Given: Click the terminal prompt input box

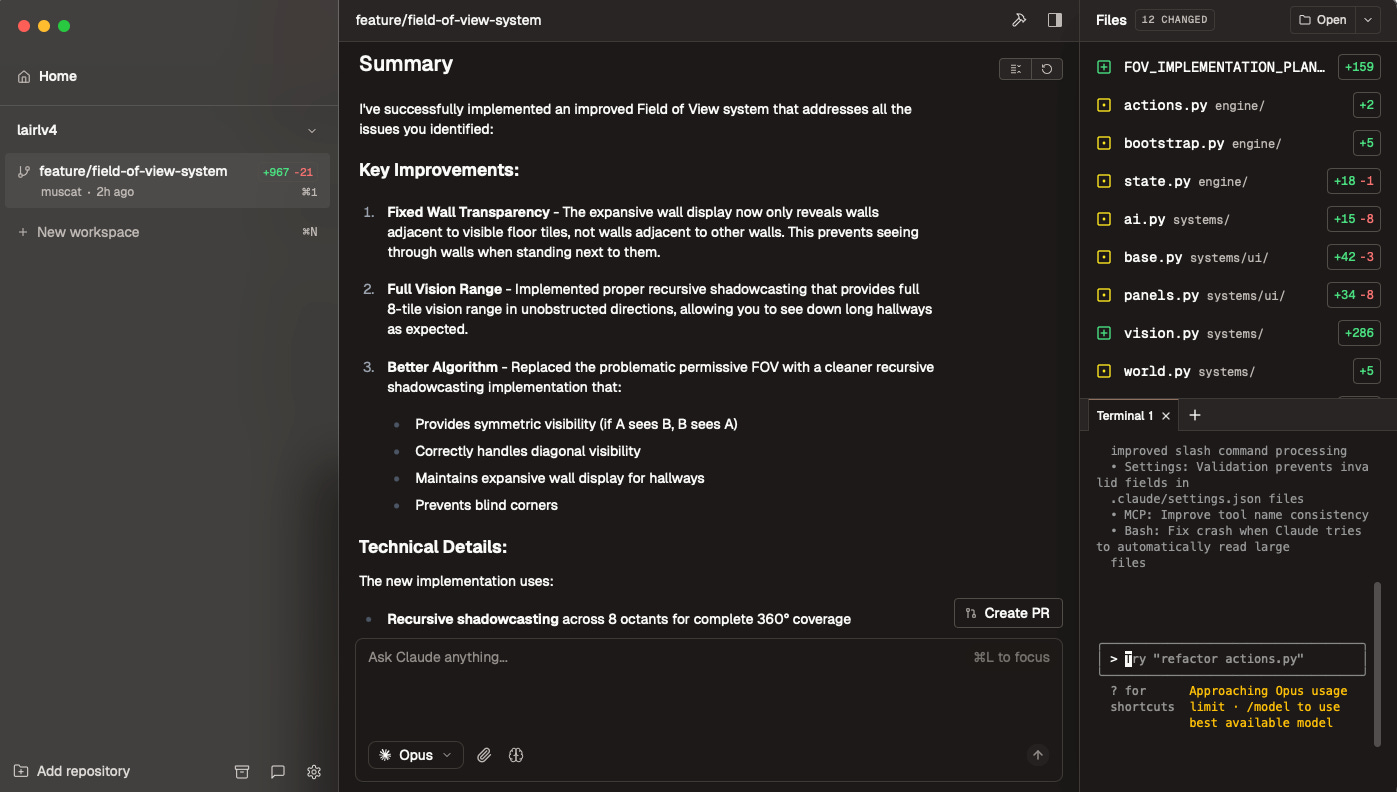Looking at the screenshot, I should click(1232, 659).
